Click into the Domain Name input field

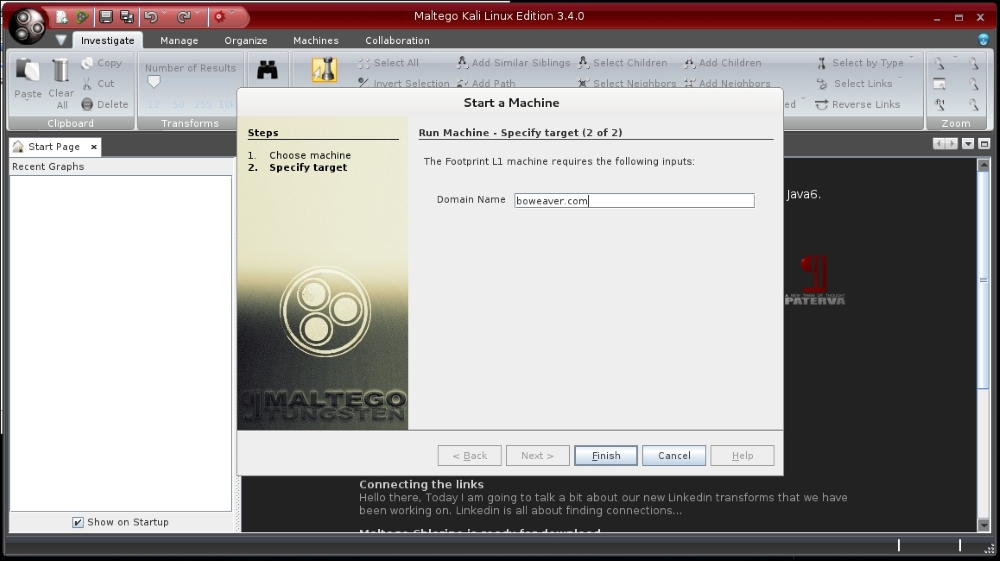(634, 201)
